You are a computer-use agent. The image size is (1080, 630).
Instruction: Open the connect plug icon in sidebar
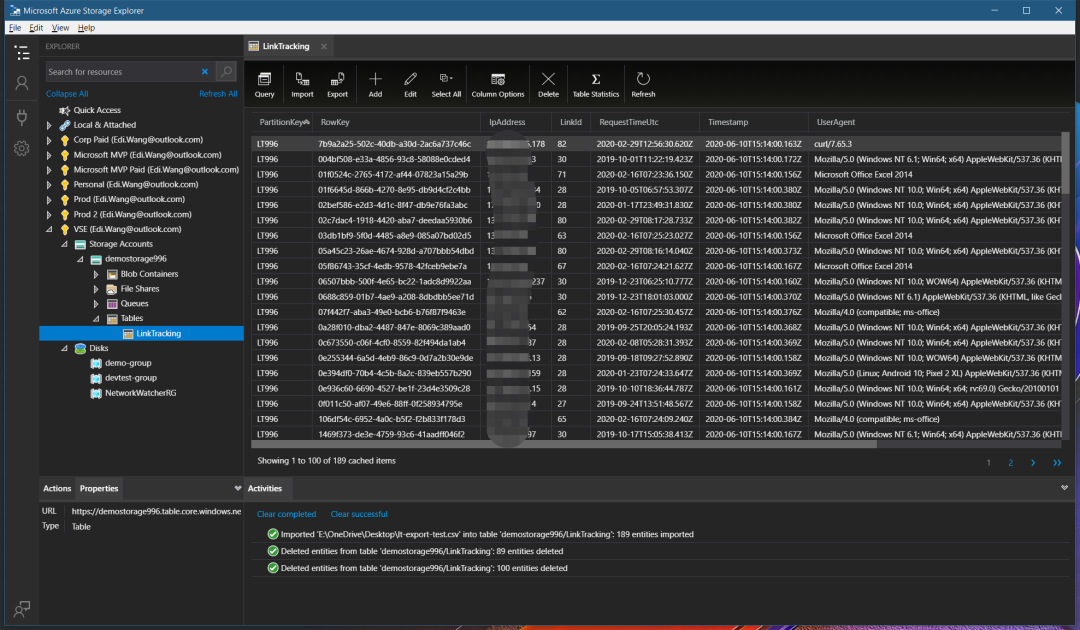point(21,117)
